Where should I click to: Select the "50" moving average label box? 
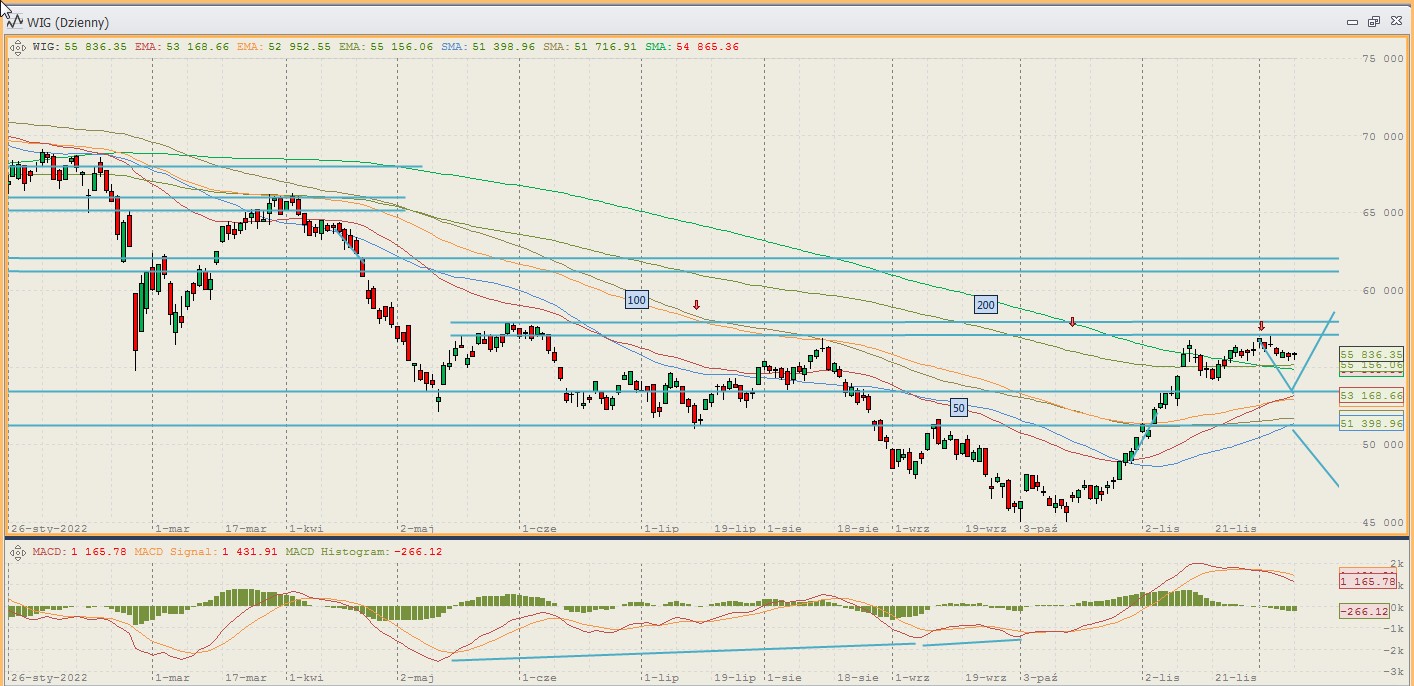pyautogui.click(x=958, y=408)
